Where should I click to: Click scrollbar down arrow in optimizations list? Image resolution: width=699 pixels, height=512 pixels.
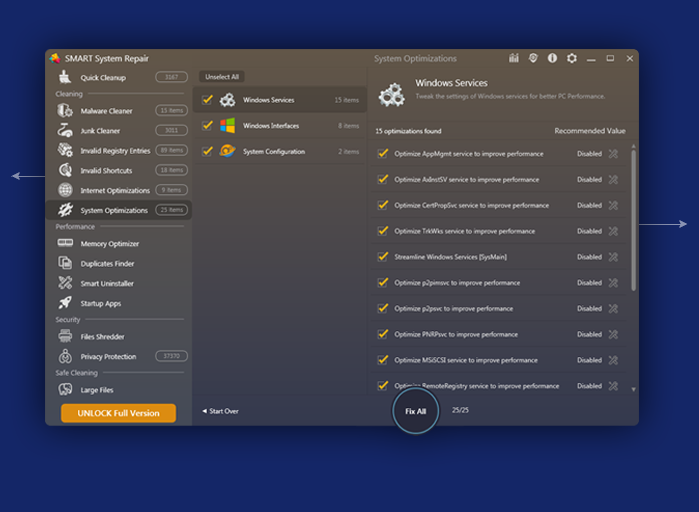click(x=633, y=389)
